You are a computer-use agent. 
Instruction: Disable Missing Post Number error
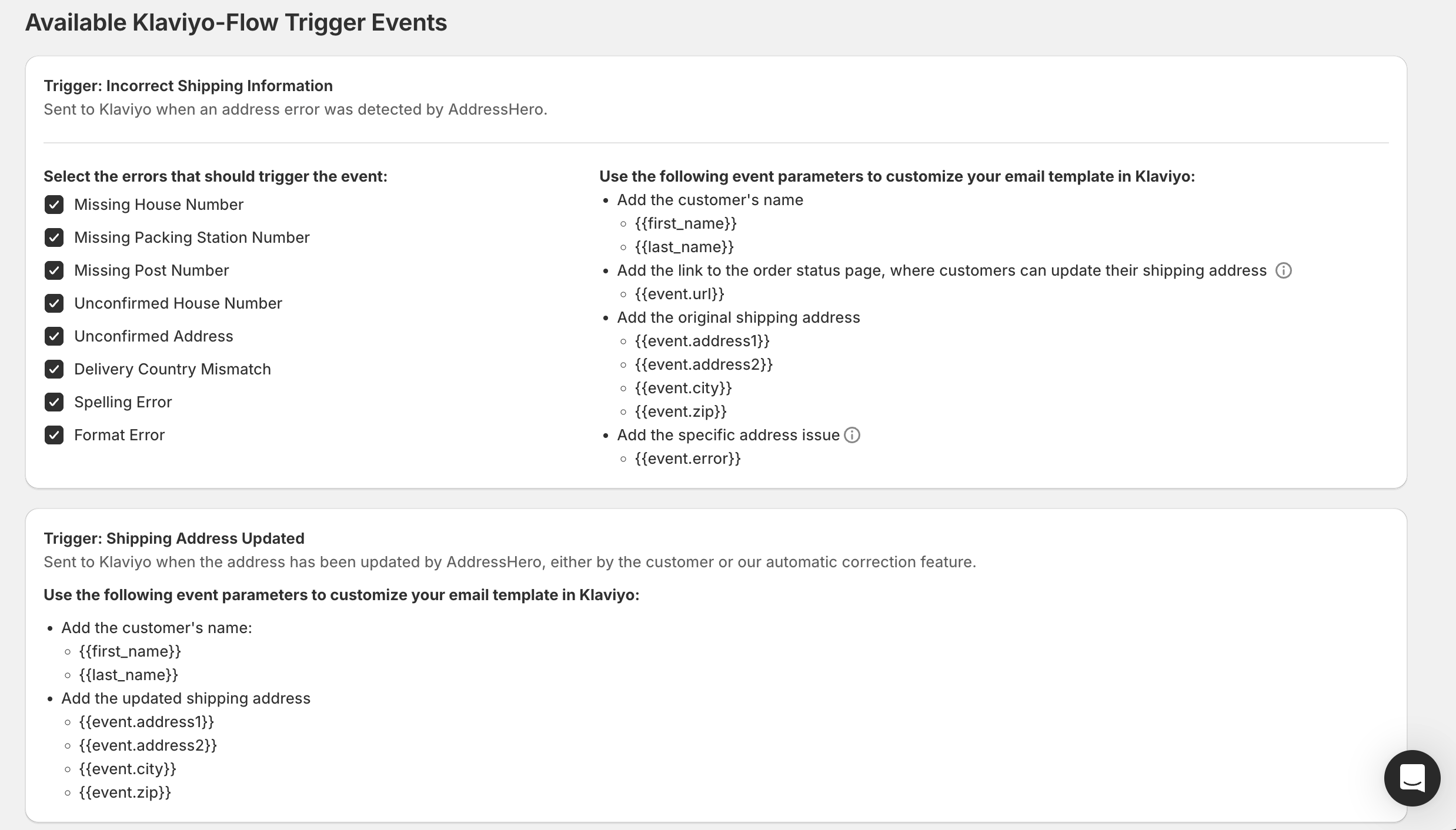(54, 270)
